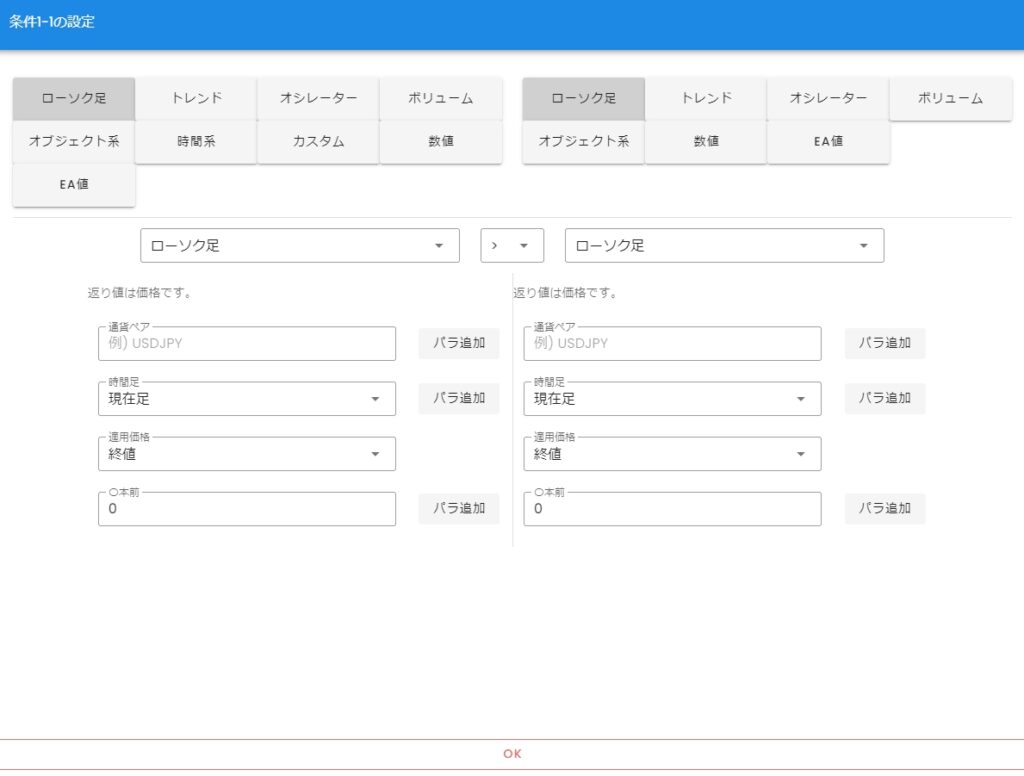
Task: Open right 時間足 dropdown
Action: [672, 398]
